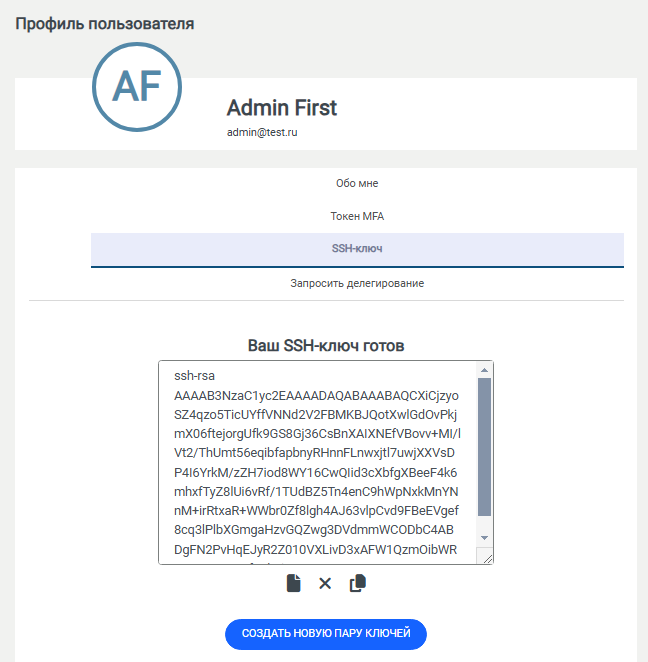
Task: Click the key textarea scrollbar thumb
Action: click(484, 447)
